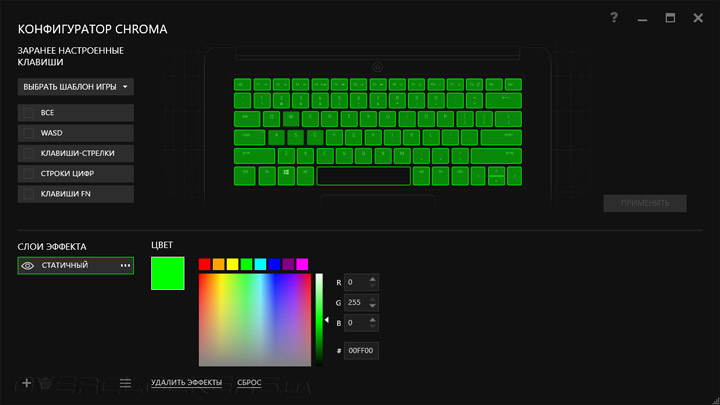Check the СТРОКИ ЦИФР checkbox

point(28,174)
